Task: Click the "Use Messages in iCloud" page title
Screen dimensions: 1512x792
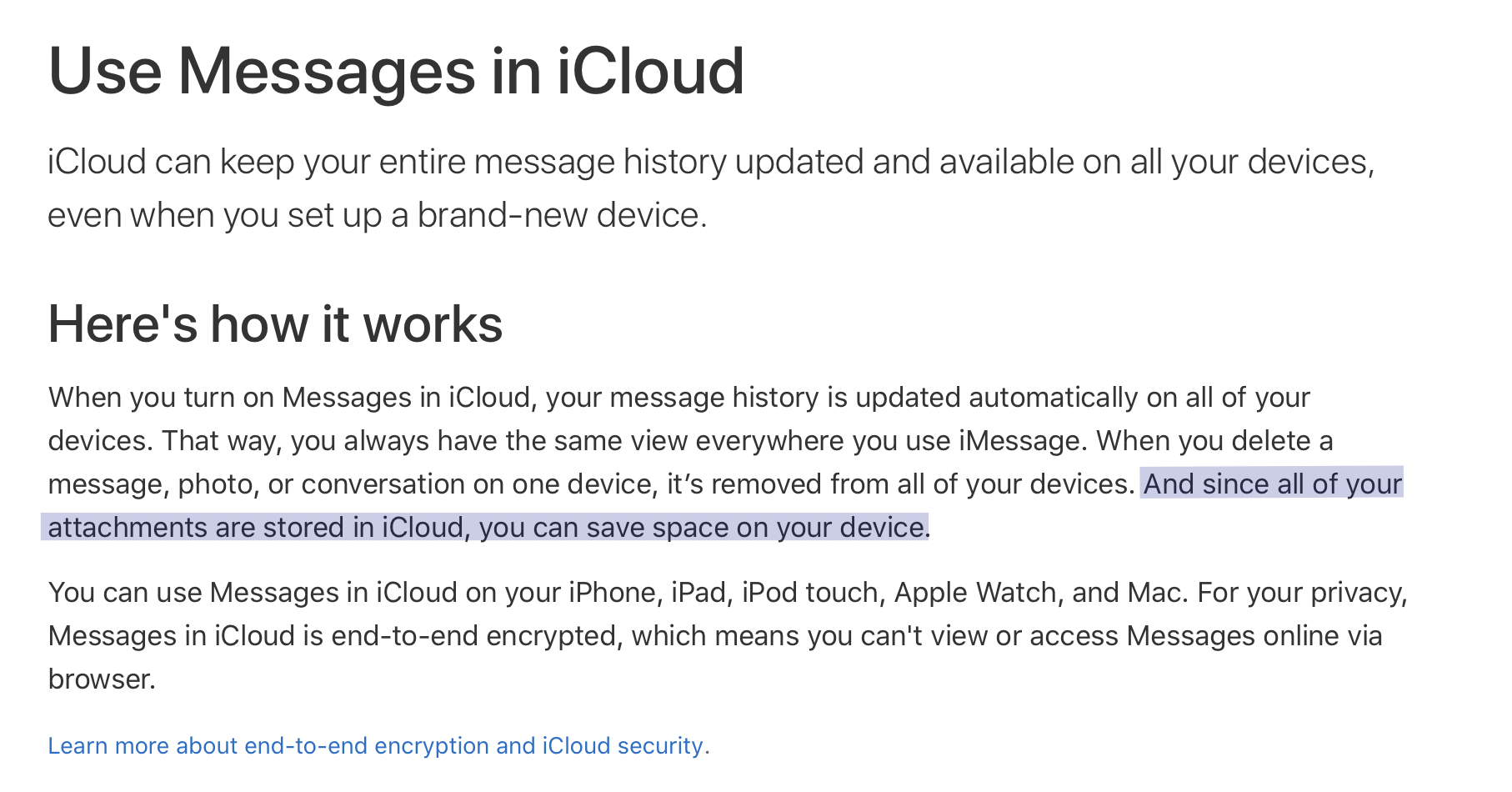Action: [396, 71]
